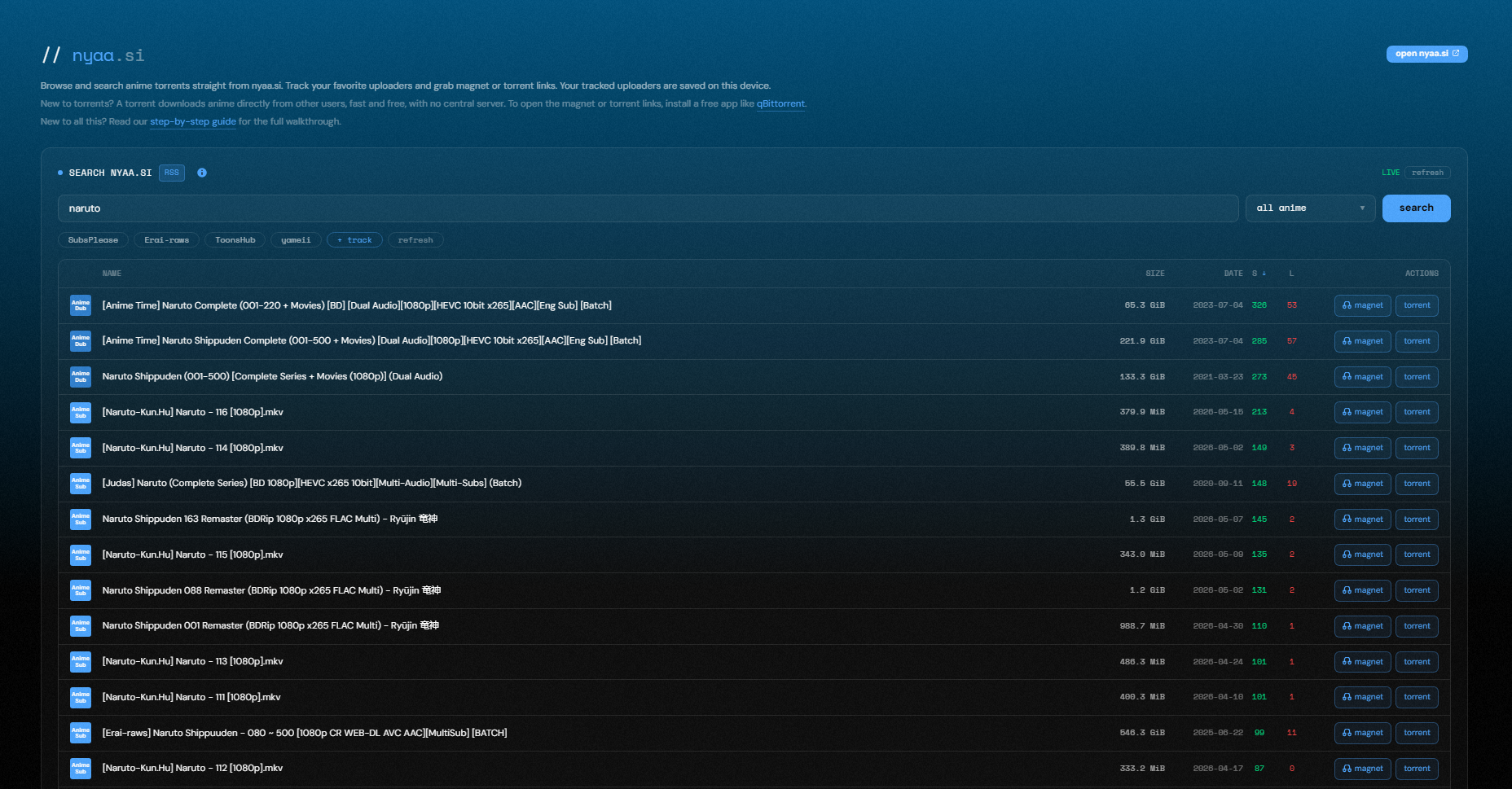Sort by leechers column header

[1291, 274]
